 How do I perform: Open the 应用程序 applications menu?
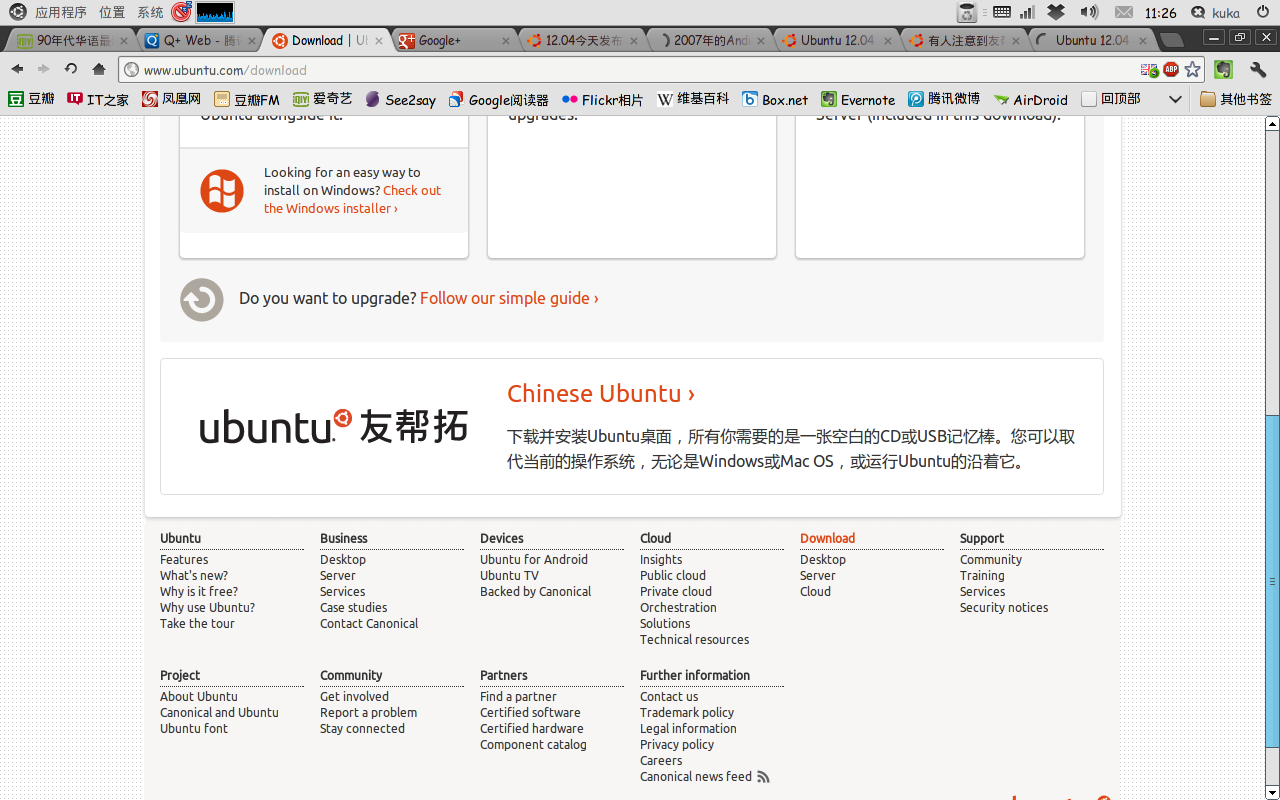(61, 12)
